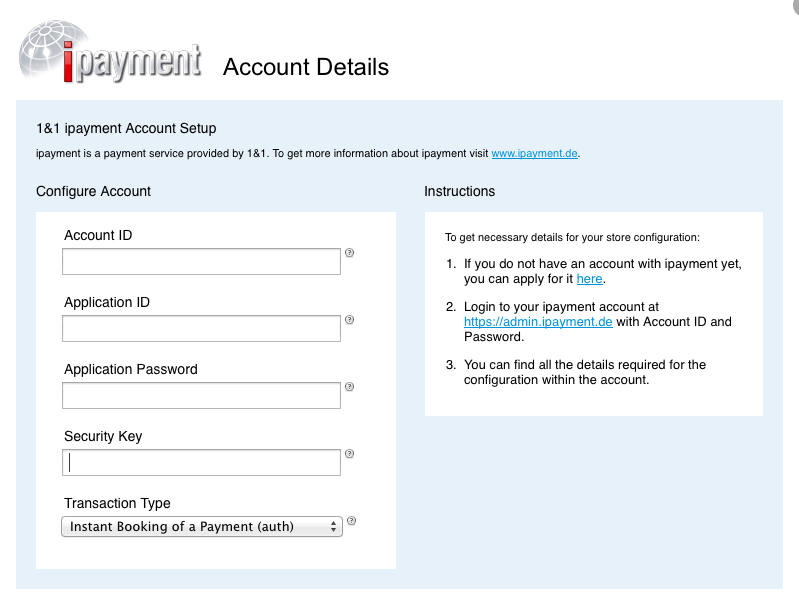Click the ipayment globe logo
799x606 pixels.
[110, 51]
